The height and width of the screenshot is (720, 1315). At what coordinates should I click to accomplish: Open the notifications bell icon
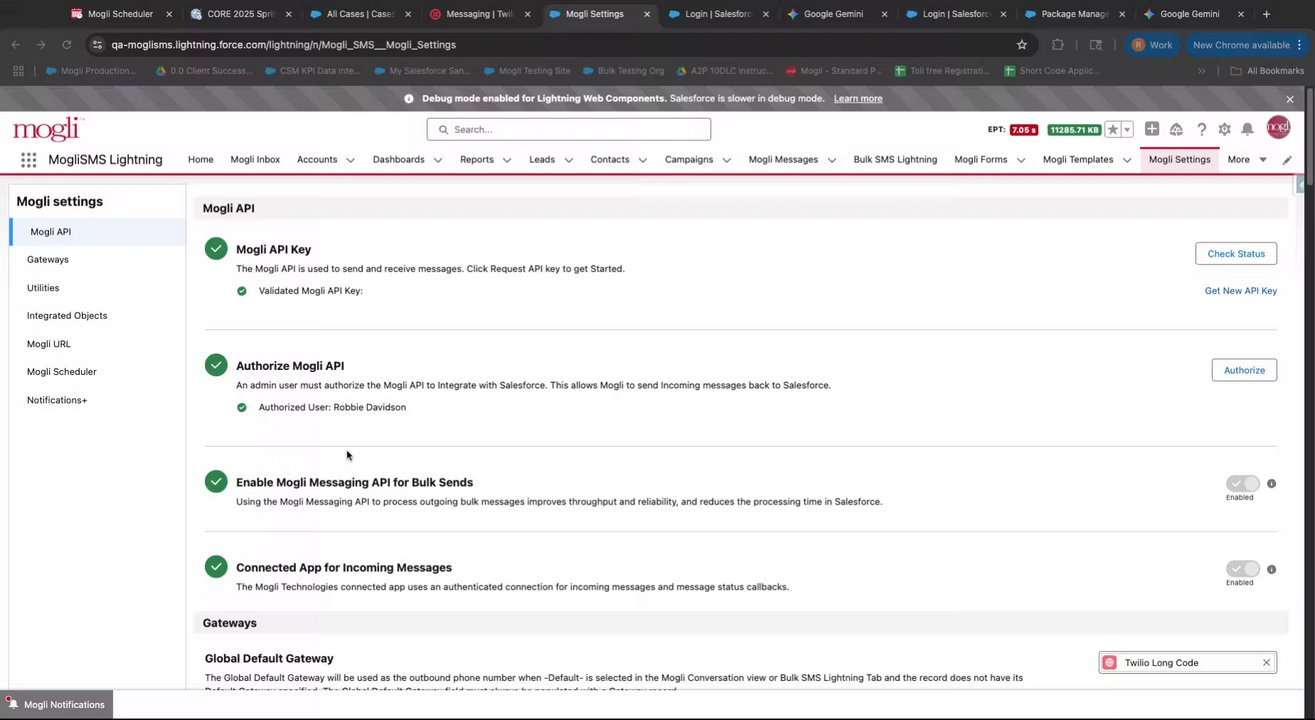[x=1248, y=129]
